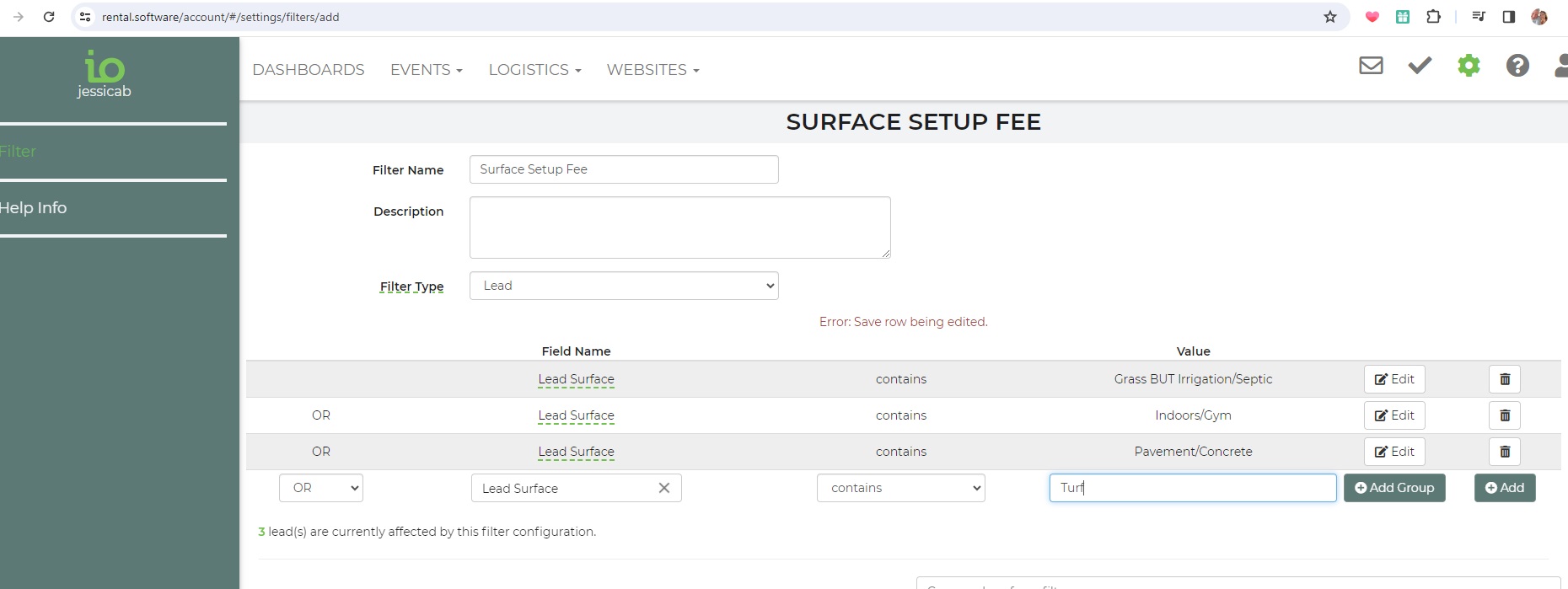Viewport: 1568px width, 589px height.
Task: Open the contains condition dropdown
Action: [900, 488]
